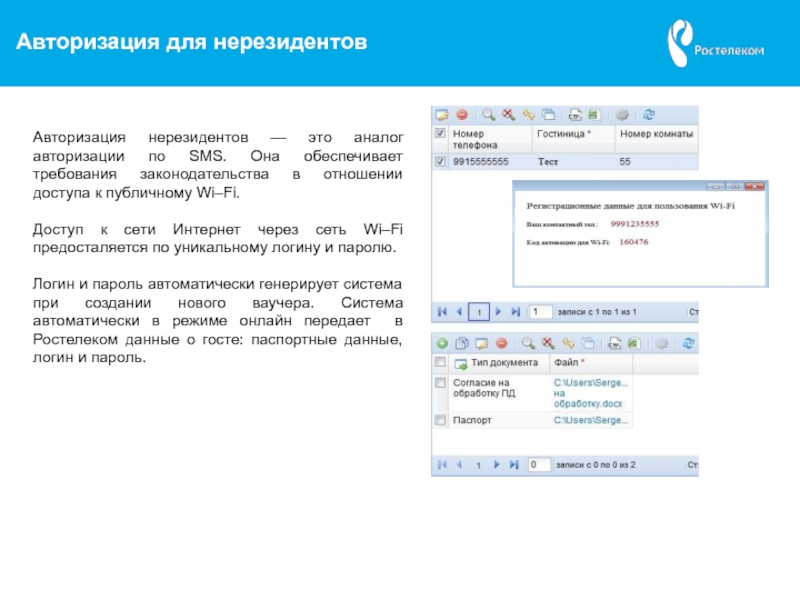Click the green add record icon in documents grid
The width and height of the screenshot is (800, 600).
[x=440, y=343]
